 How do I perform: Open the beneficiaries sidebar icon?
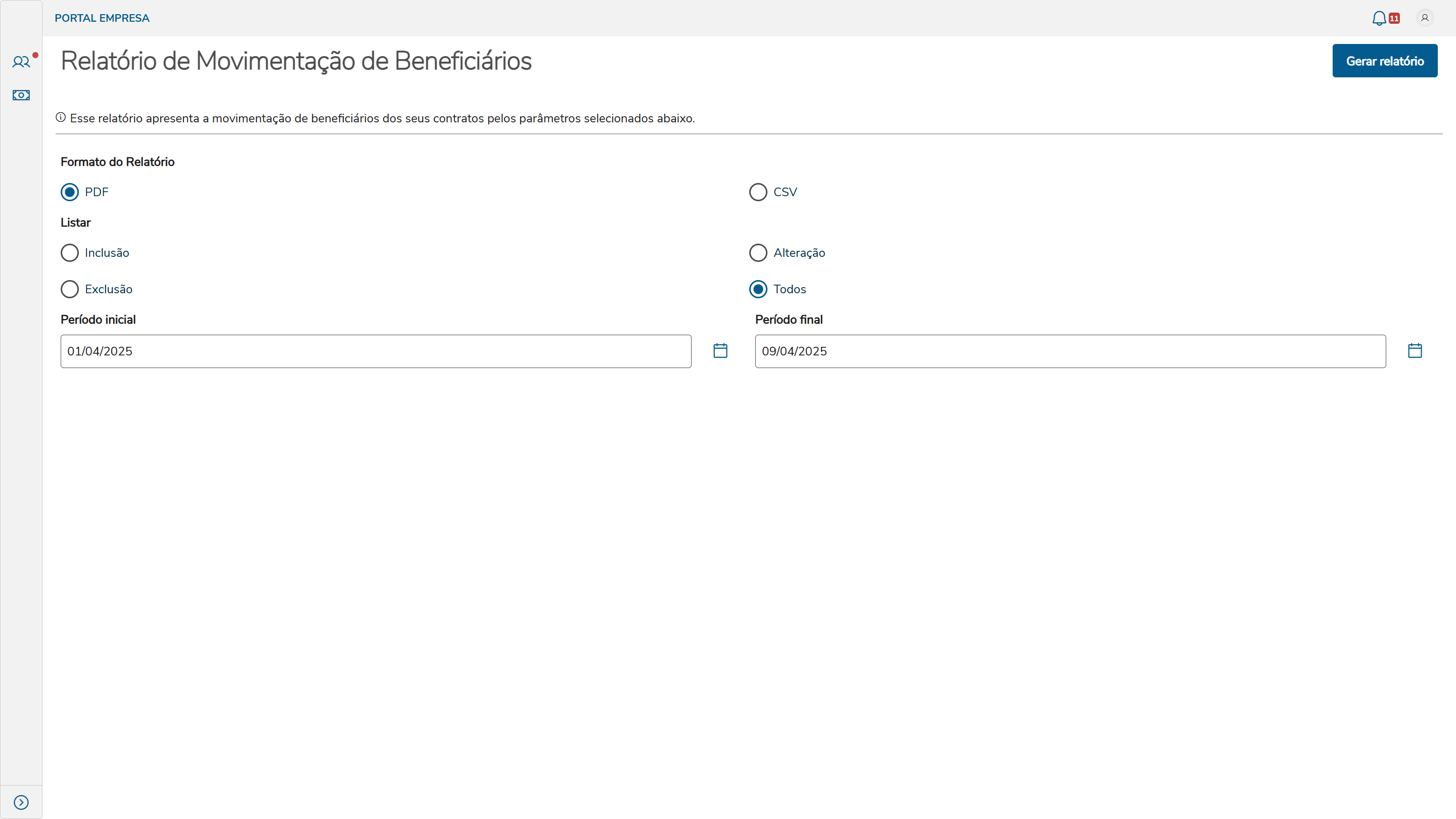(x=21, y=62)
